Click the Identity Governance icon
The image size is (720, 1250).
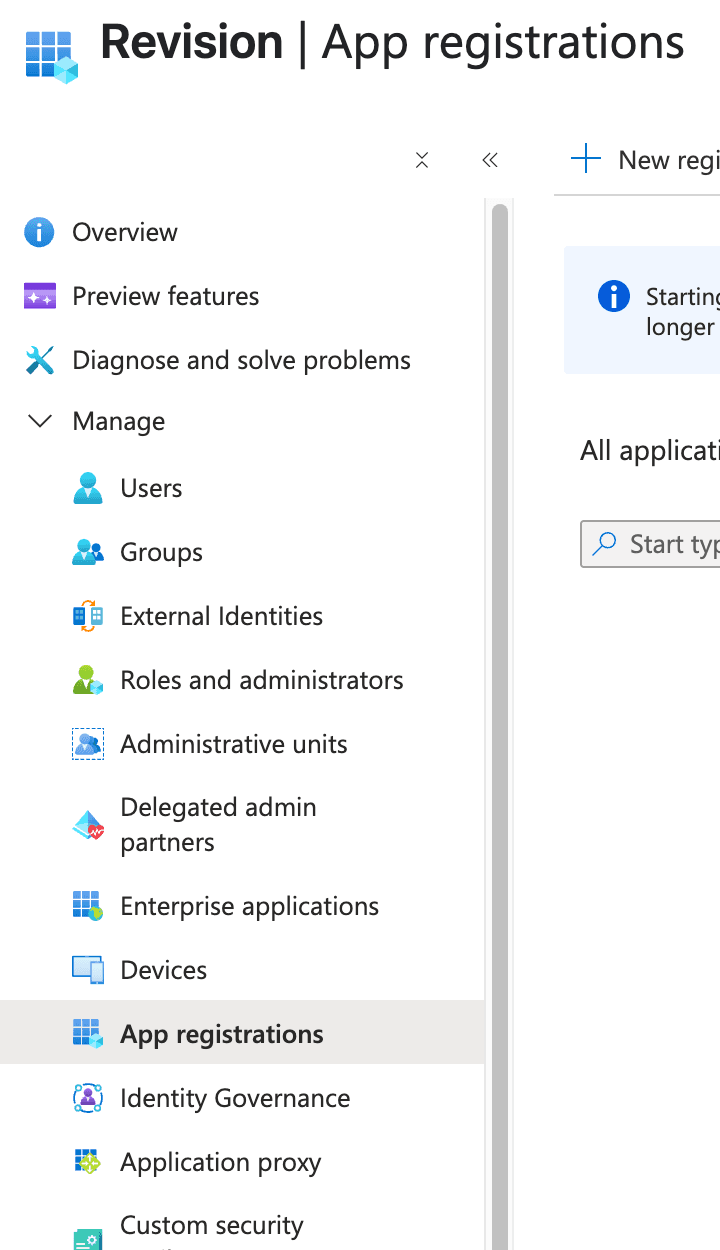coord(88,1098)
